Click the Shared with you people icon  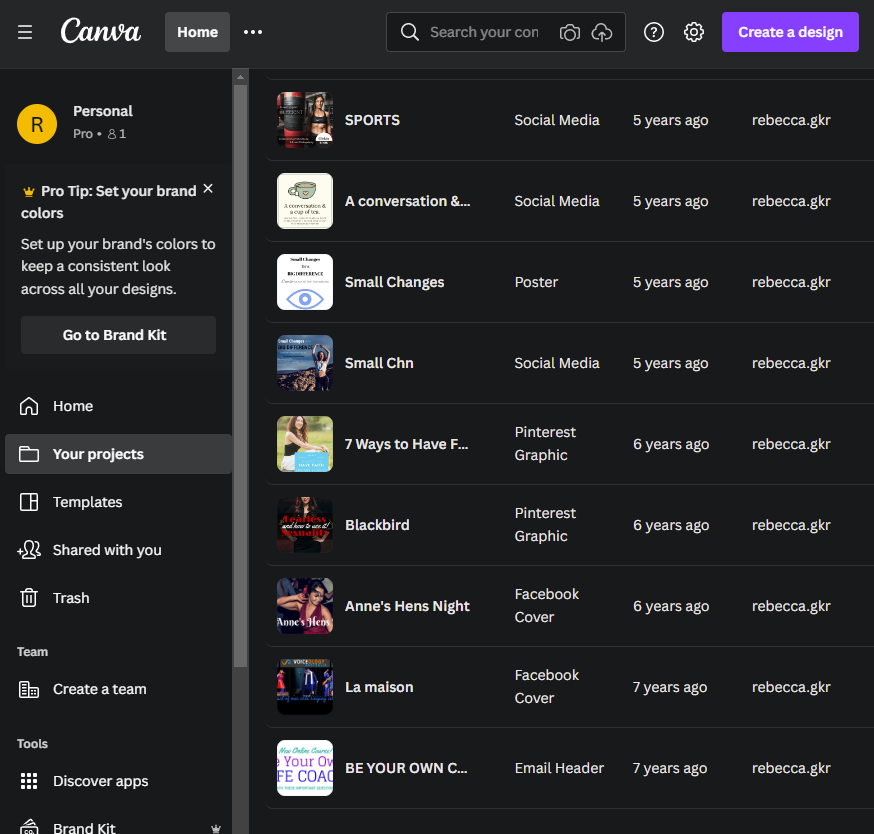pyautogui.click(x=29, y=550)
